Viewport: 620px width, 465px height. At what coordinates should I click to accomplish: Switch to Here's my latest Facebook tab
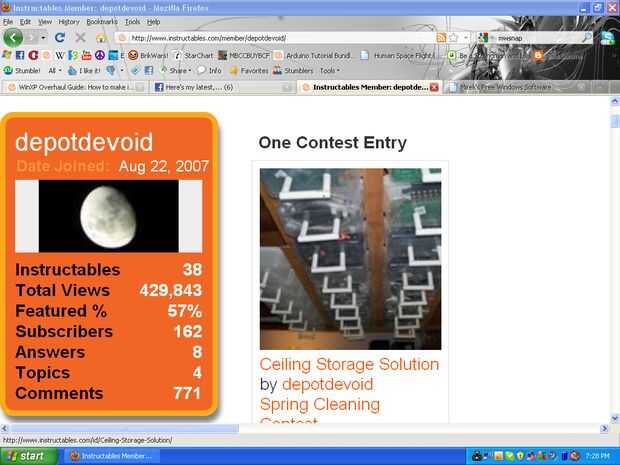[x=223, y=87]
